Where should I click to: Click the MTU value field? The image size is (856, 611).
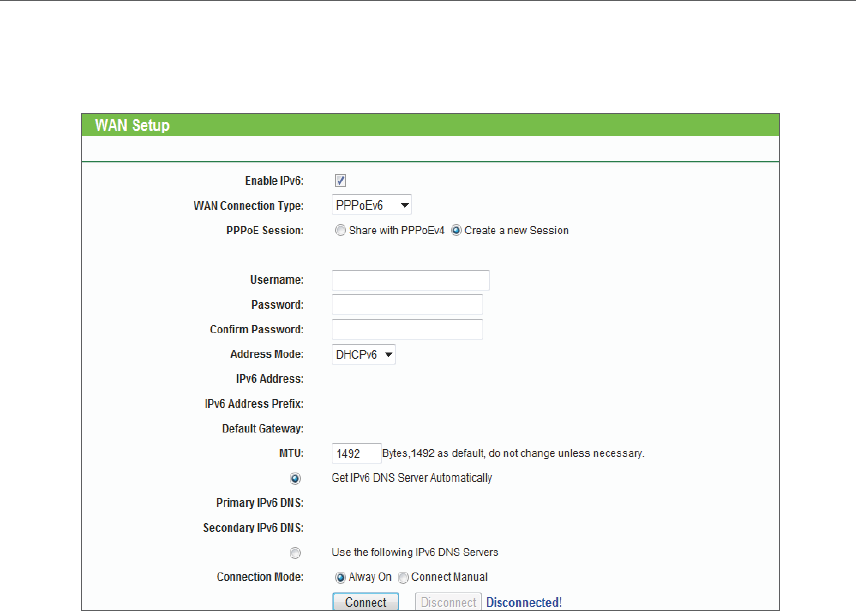(x=356, y=454)
